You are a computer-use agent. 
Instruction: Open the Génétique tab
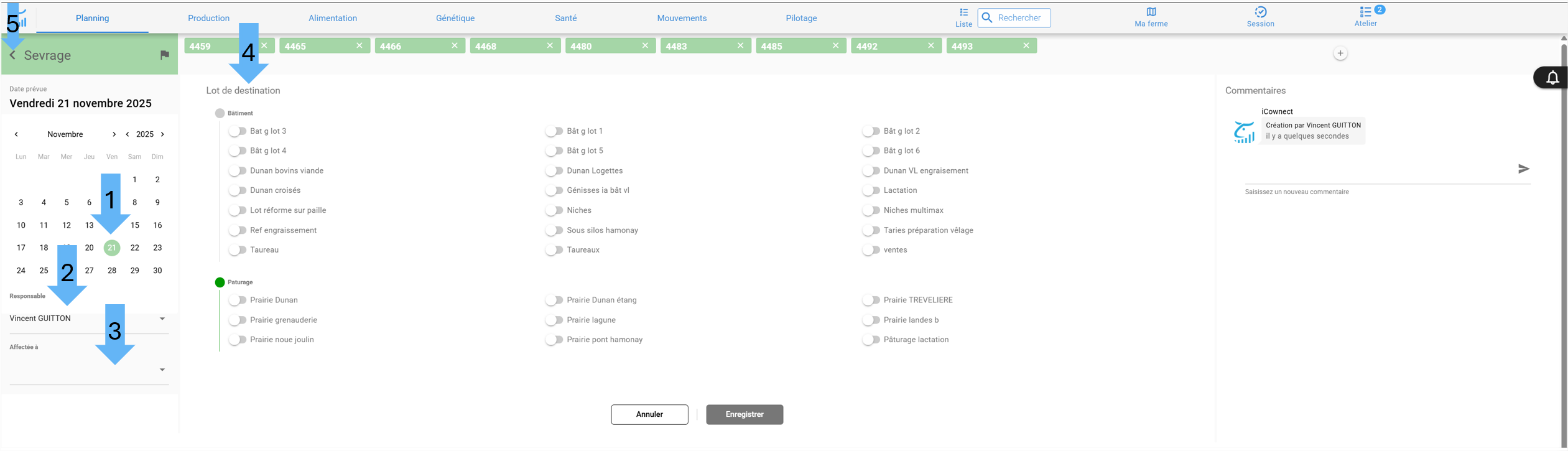tap(455, 18)
